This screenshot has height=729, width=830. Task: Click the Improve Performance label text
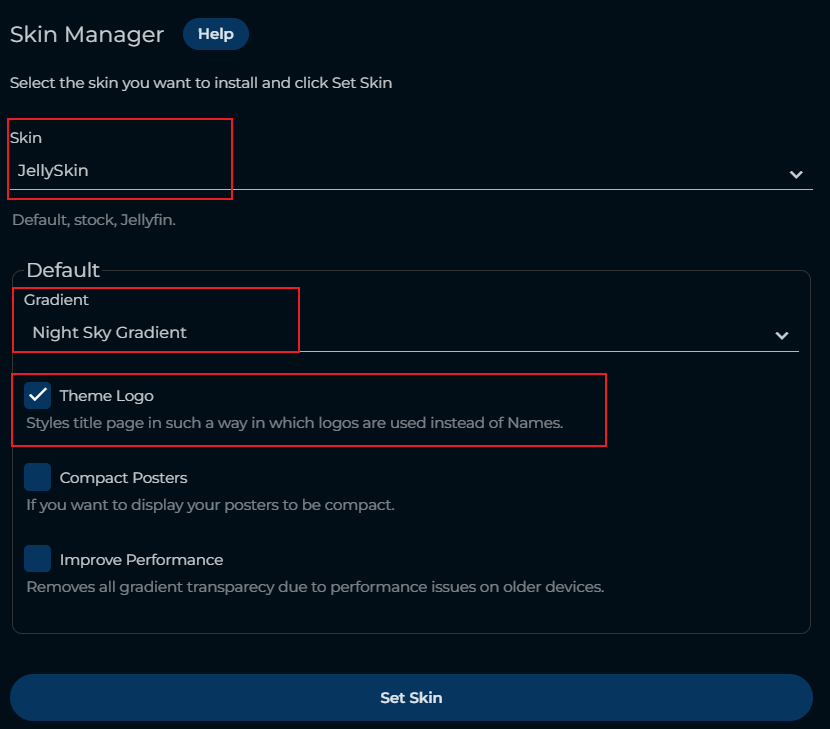pyautogui.click(x=141, y=560)
